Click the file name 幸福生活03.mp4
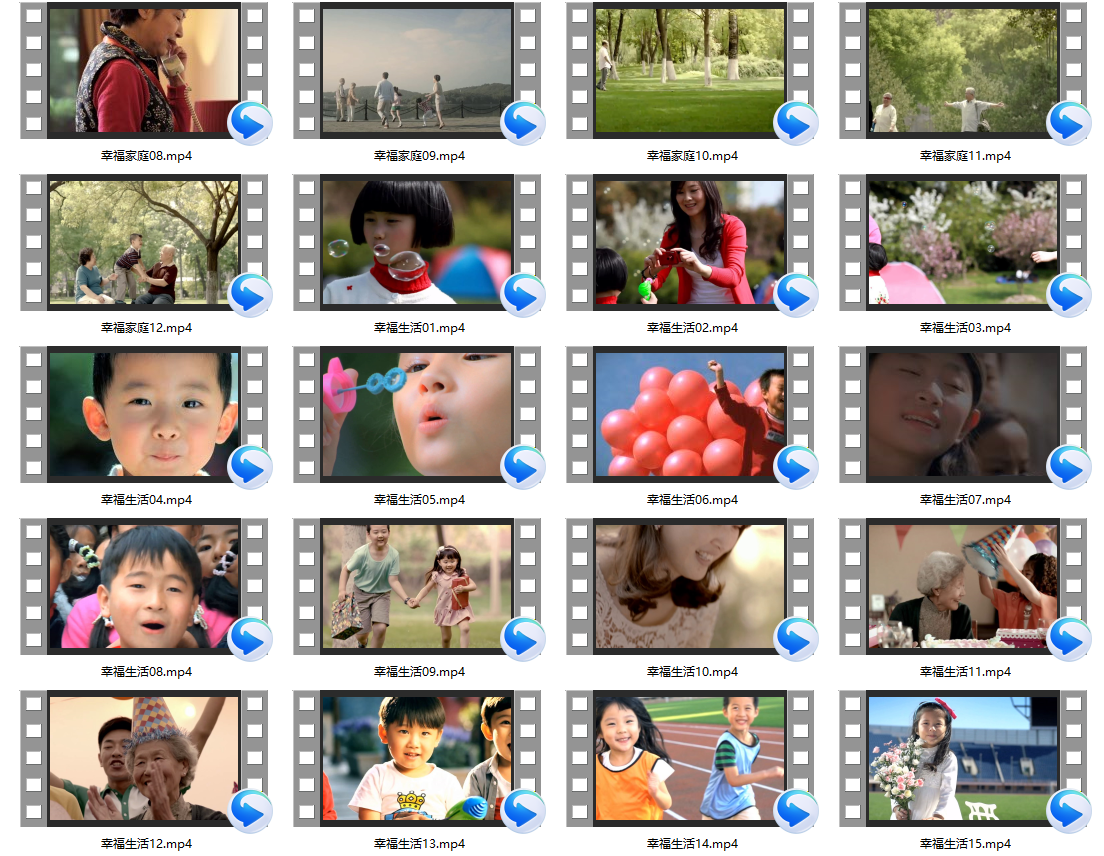Screen dimensions: 1104x856 [x=965, y=327]
